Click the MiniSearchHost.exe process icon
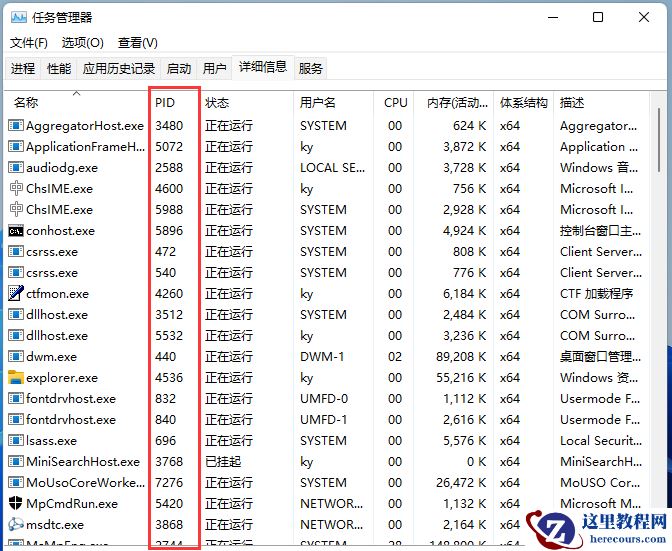The width and height of the screenshot is (672, 551). coord(16,461)
